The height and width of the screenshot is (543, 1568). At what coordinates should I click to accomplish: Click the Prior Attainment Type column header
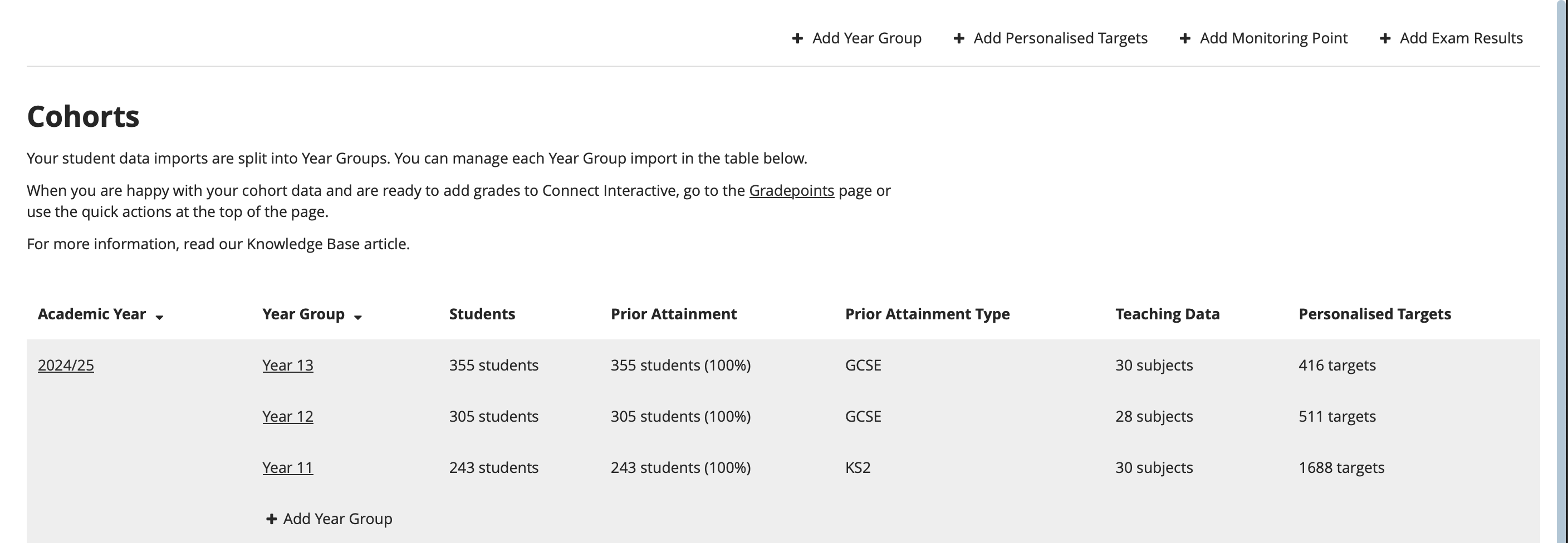928,314
